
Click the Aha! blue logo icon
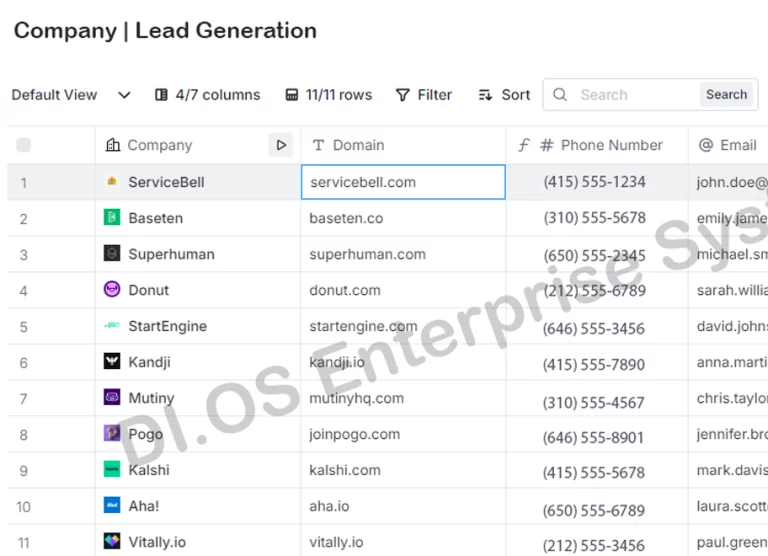pyautogui.click(x=112, y=505)
